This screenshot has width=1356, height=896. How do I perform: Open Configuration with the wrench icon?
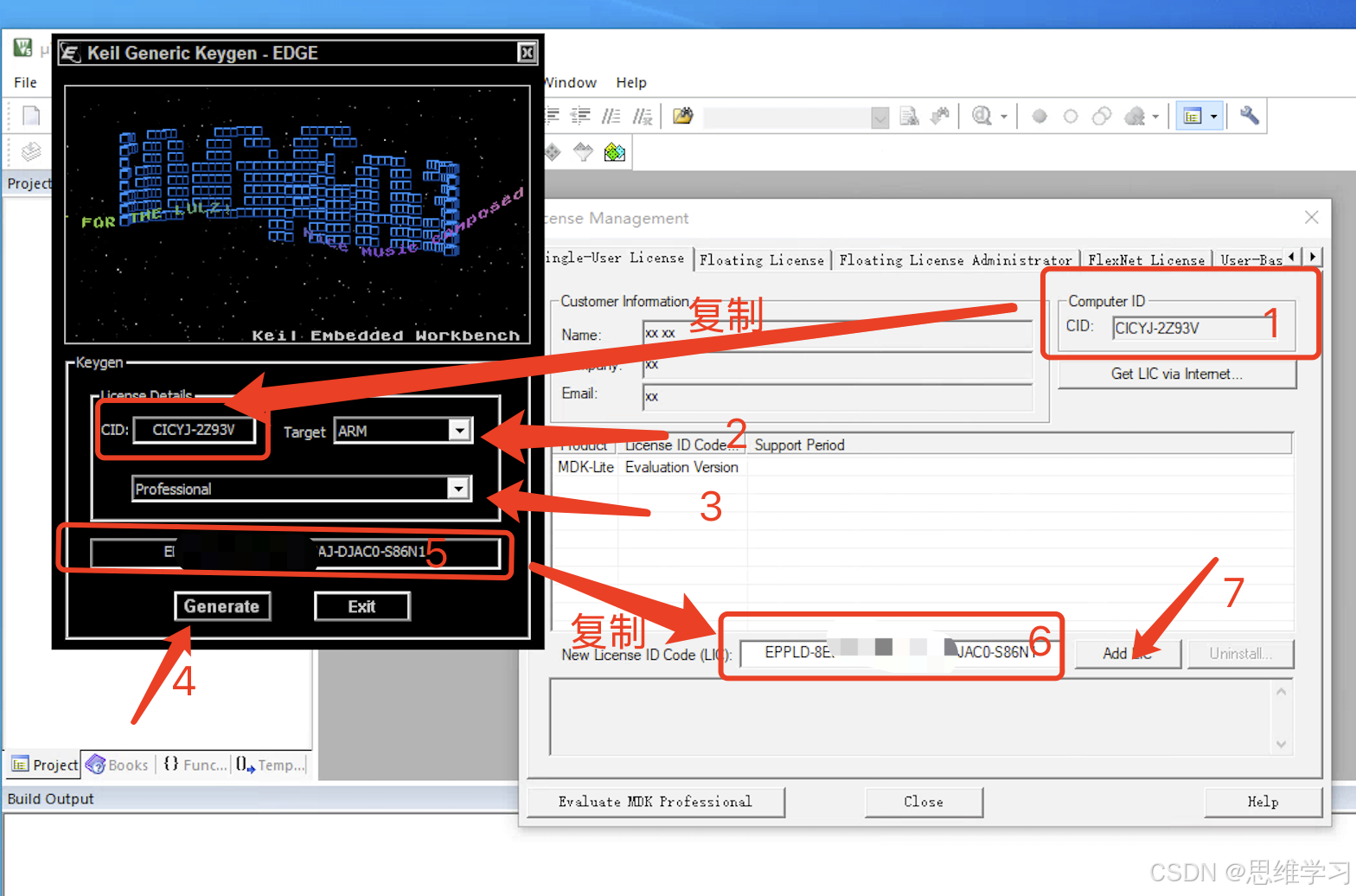pyautogui.click(x=1249, y=116)
